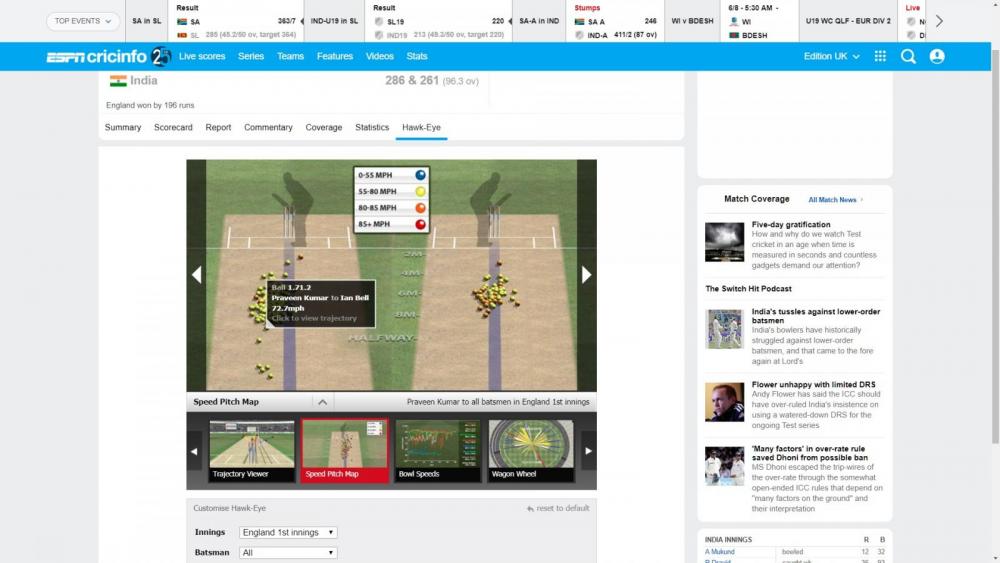Open IND-U19 in SL event in ticker

(334, 21)
